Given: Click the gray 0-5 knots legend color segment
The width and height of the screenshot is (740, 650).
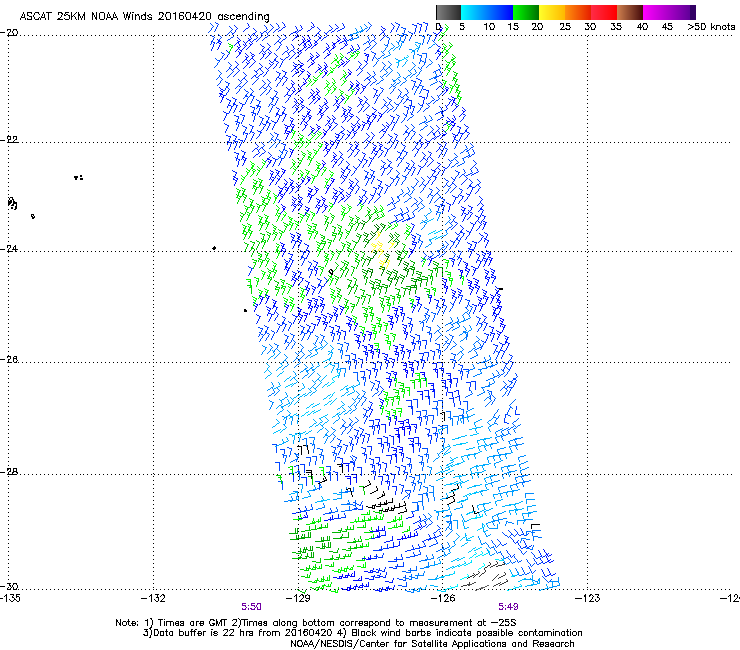Looking at the screenshot, I should pyautogui.click(x=448, y=12).
